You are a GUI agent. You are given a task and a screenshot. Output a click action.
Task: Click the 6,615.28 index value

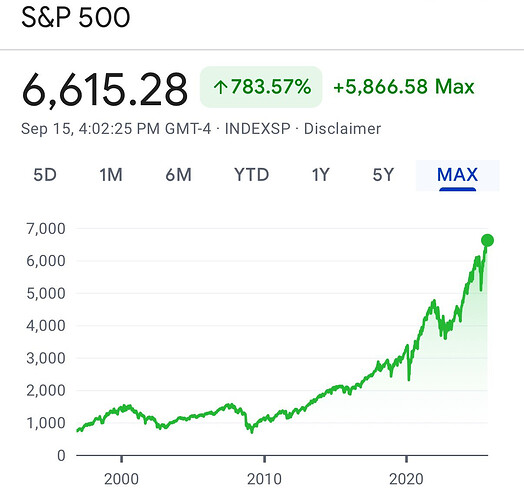104,90
